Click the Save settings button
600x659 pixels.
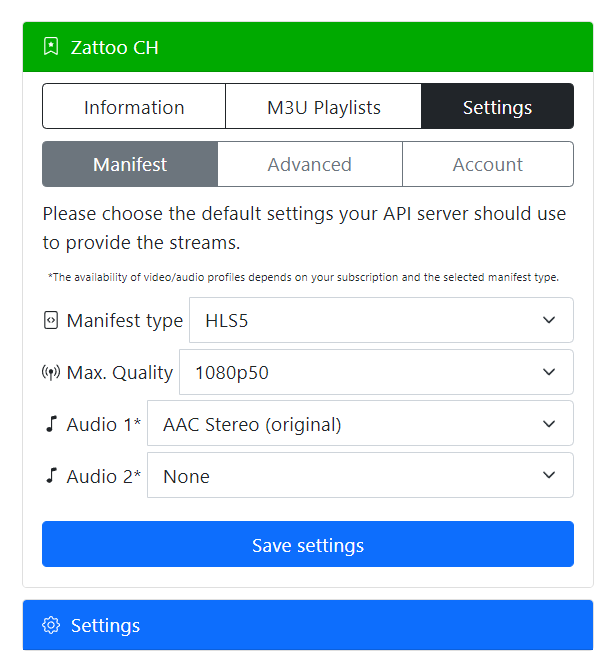(x=308, y=544)
